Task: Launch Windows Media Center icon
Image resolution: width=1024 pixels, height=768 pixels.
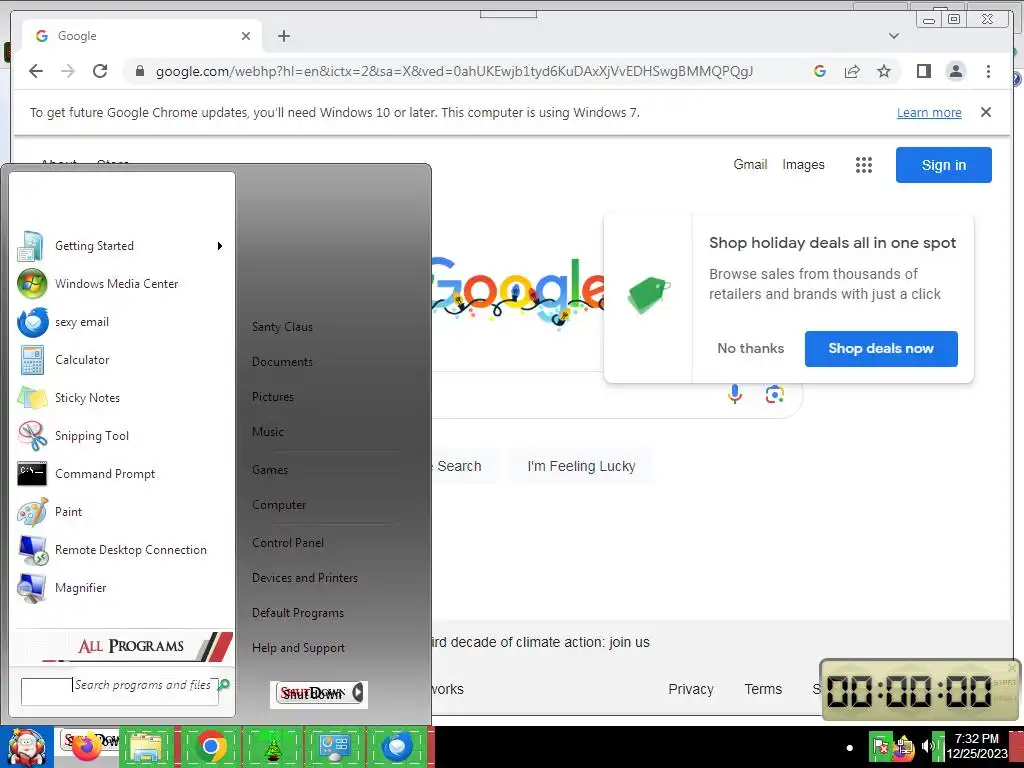Action: point(32,284)
